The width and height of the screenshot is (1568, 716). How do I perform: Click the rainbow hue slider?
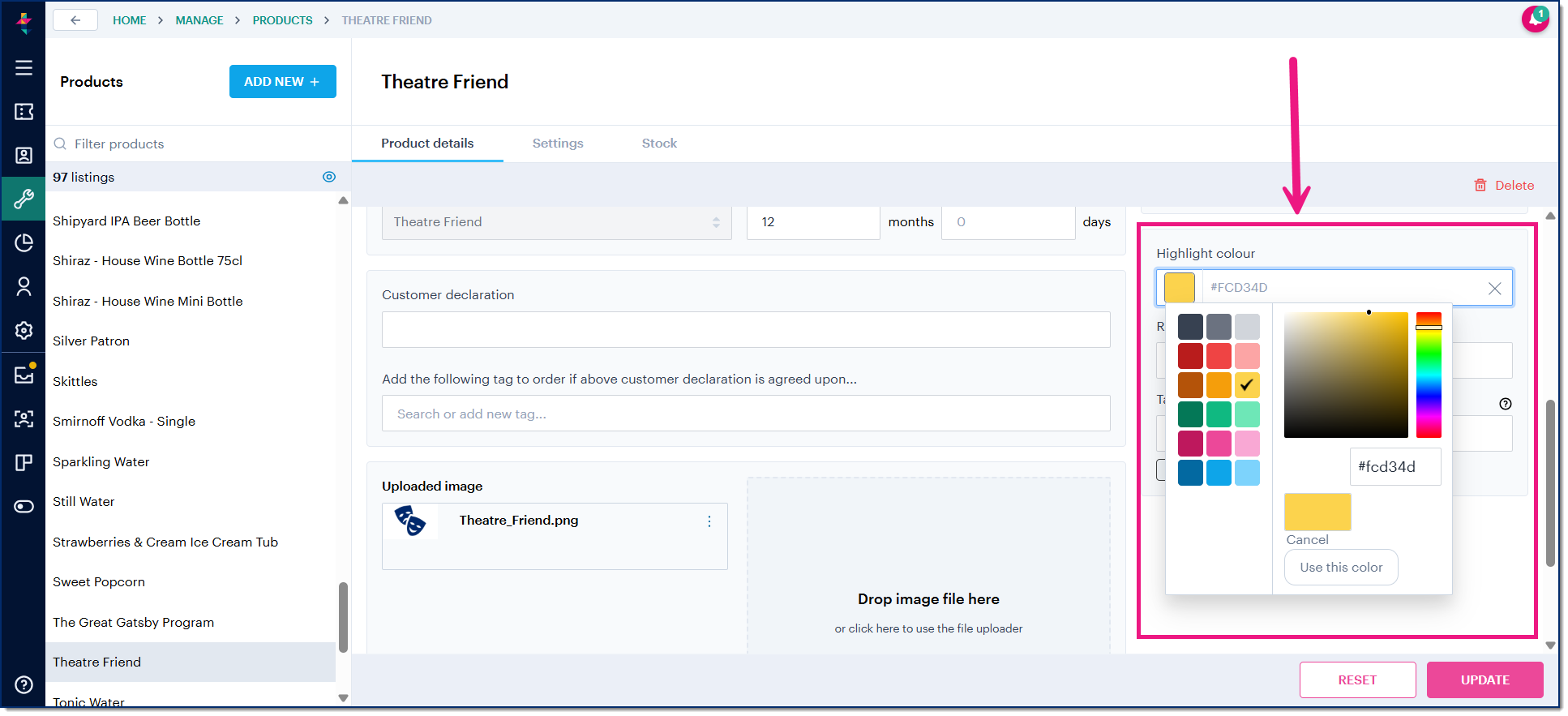click(x=1429, y=375)
